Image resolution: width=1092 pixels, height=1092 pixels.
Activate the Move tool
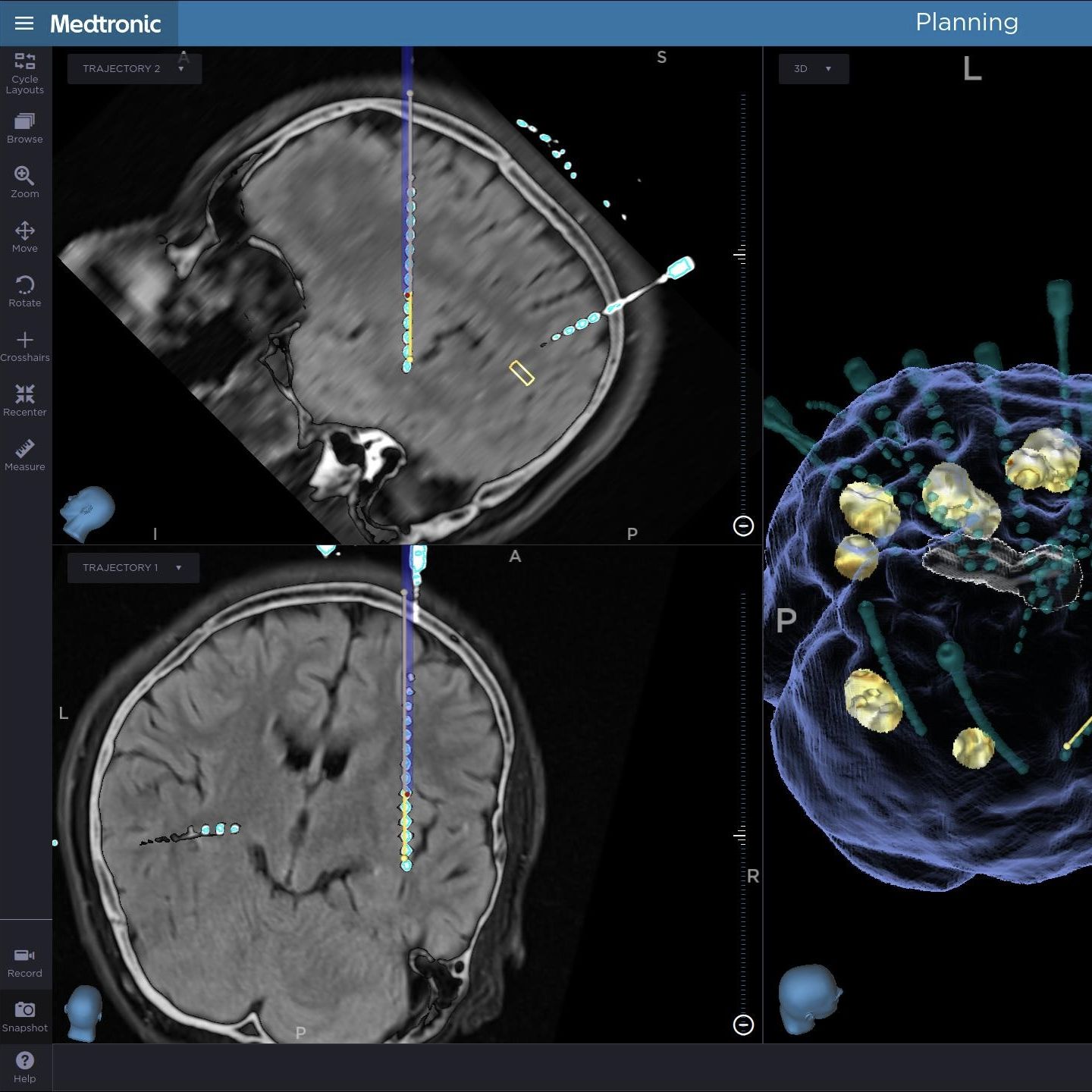point(25,237)
